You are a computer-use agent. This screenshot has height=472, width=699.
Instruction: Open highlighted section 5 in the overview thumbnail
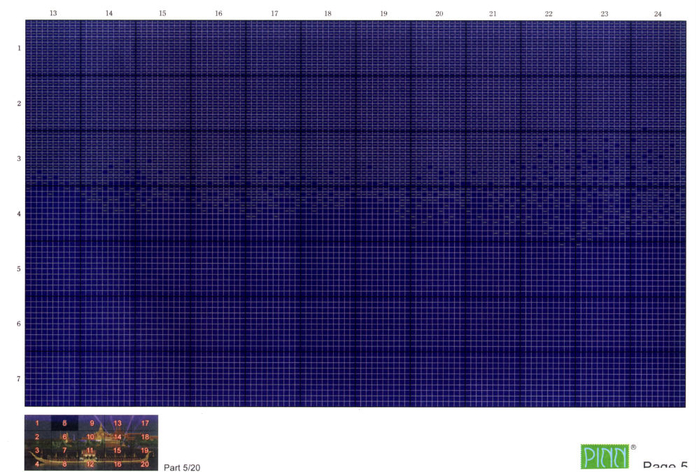(65, 423)
